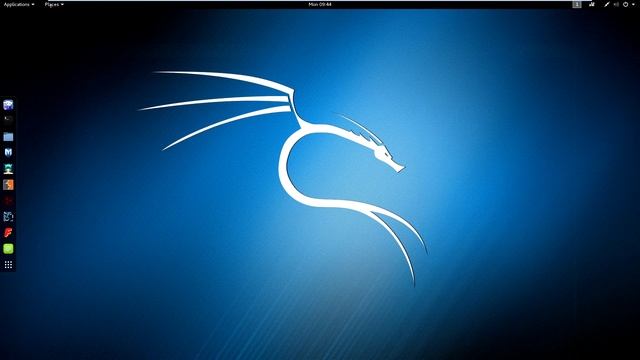
Task: Launch Faraday with the red F icon
Action: (x=8, y=233)
